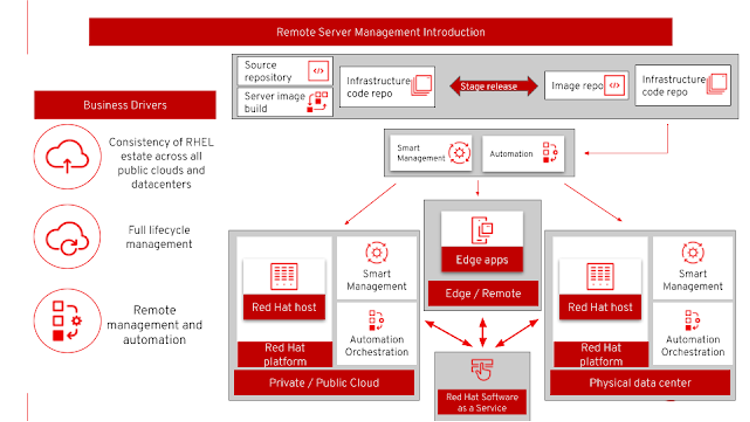Click the server rack icon in Private Cloud panel
The image size is (750, 422).
click(x=284, y=276)
